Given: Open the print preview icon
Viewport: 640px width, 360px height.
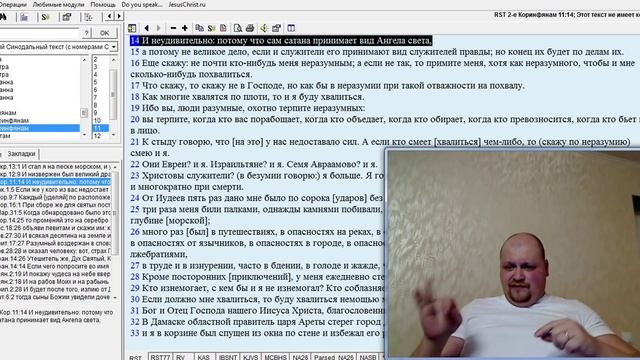Looking at the screenshot, I should (238, 28).
